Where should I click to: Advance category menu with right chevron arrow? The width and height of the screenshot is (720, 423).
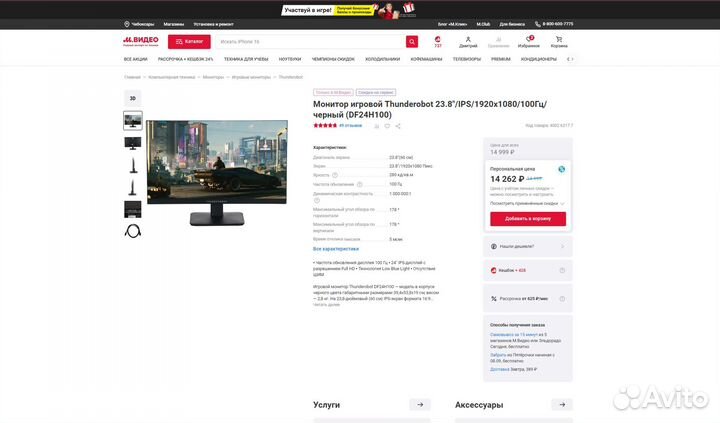pos(572,59)
